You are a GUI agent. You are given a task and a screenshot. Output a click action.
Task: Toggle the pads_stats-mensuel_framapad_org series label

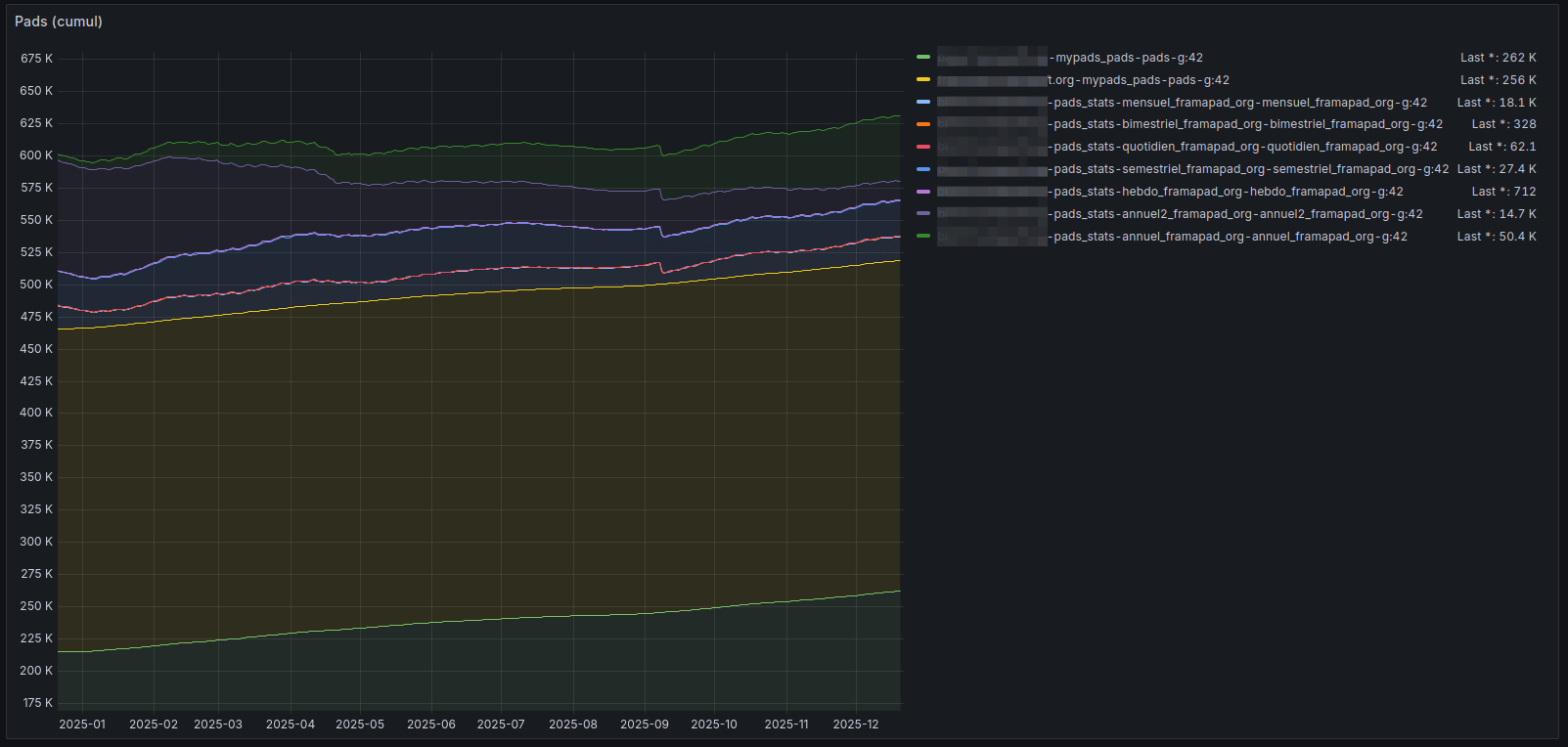click(1239, 103)
